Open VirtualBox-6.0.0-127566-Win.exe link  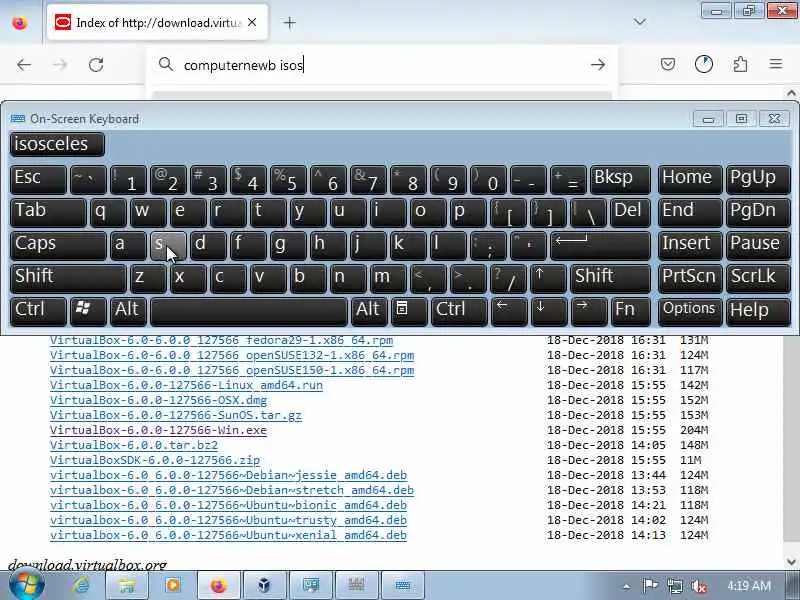pyautogui.click(x=158, y=430)
